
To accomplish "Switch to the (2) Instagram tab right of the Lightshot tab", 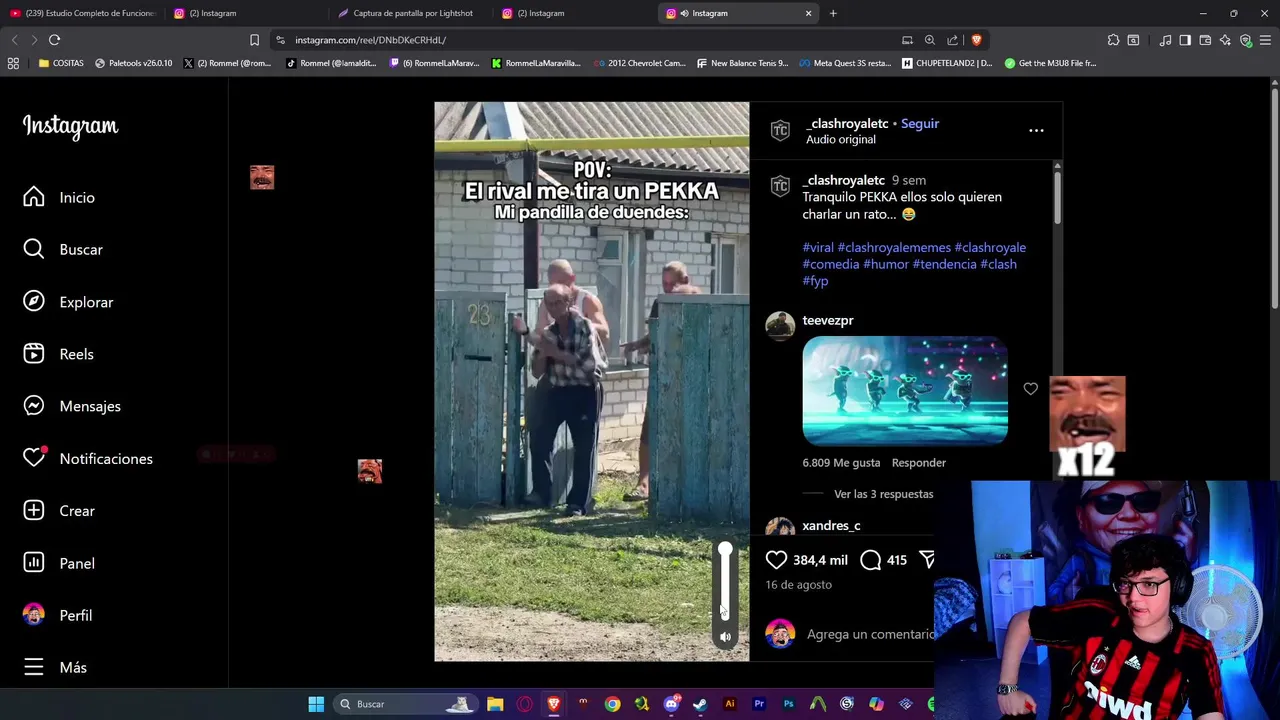I will [x=575, y=13].
